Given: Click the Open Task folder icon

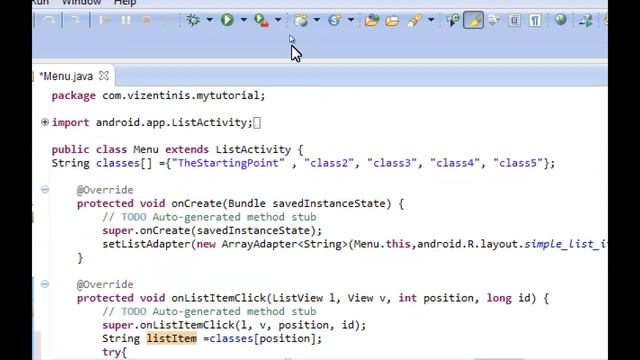Looking at the screenshot, I should click(x=392, y=20).
